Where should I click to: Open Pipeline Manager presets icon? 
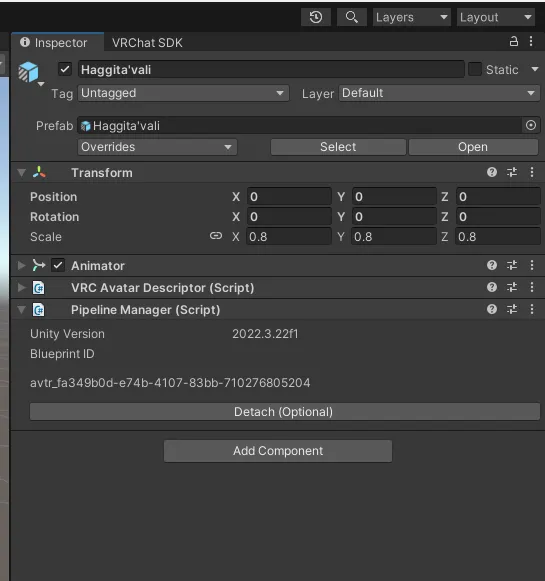(512, 309)
